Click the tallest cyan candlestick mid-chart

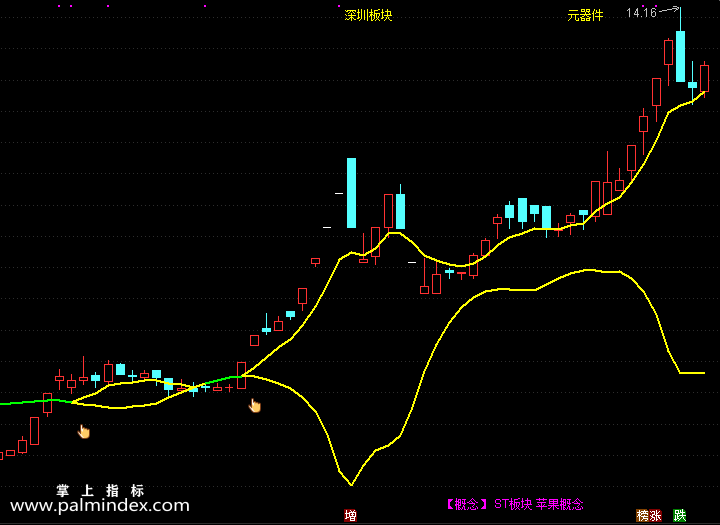point(351,193)
